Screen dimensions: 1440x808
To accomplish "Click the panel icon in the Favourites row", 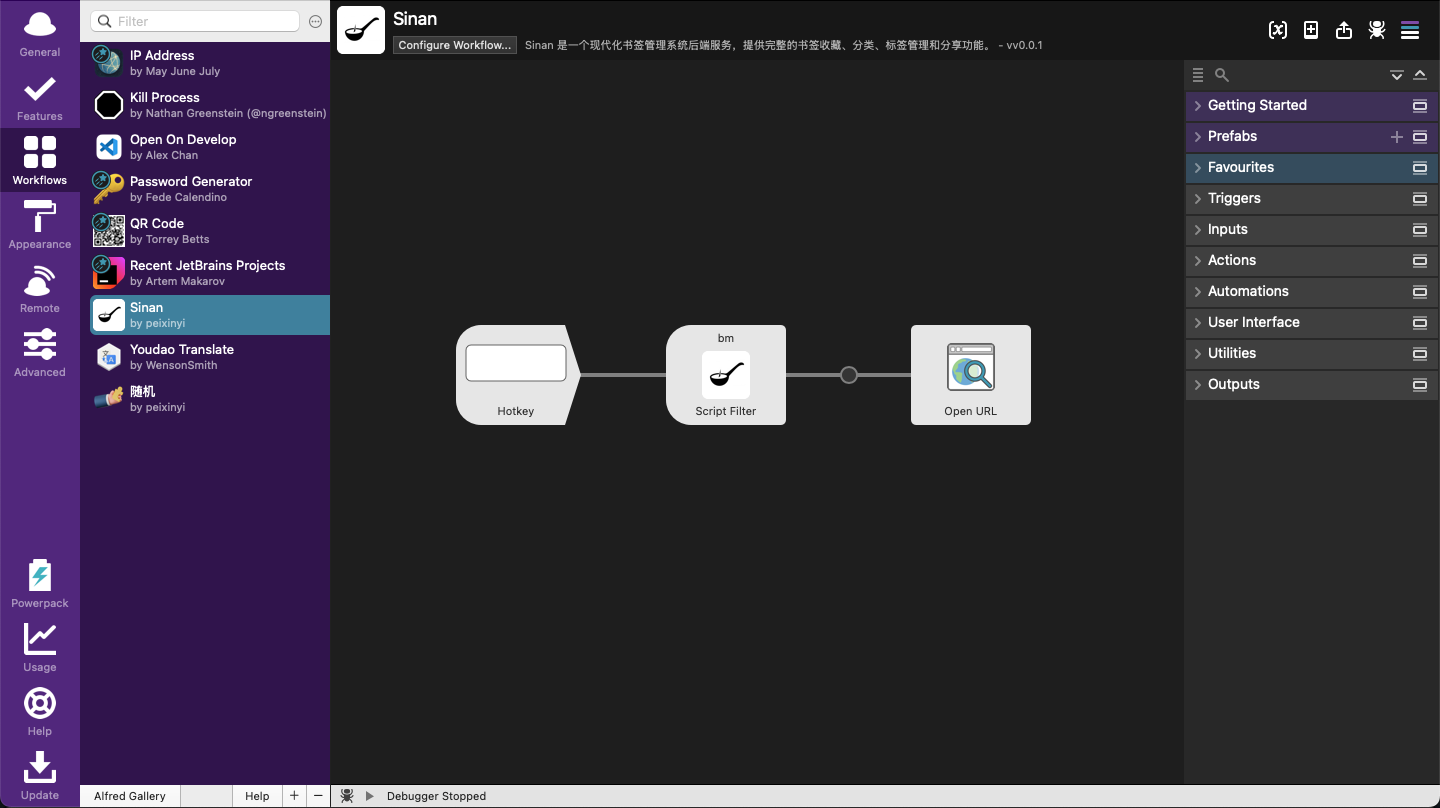I will pos(1420,168).
